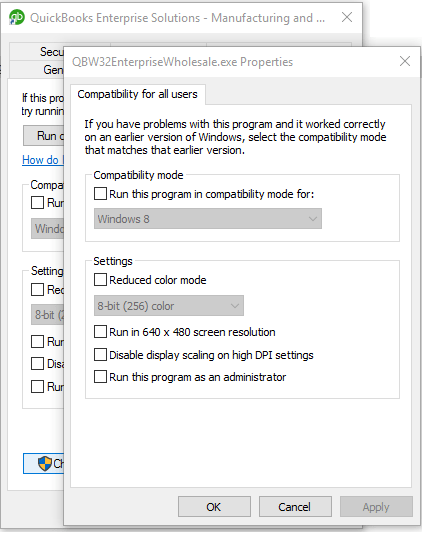422x537 pixels.
Task: Close the QuickBooks Enterprise Solutions window
Action: tap(347, 17)
